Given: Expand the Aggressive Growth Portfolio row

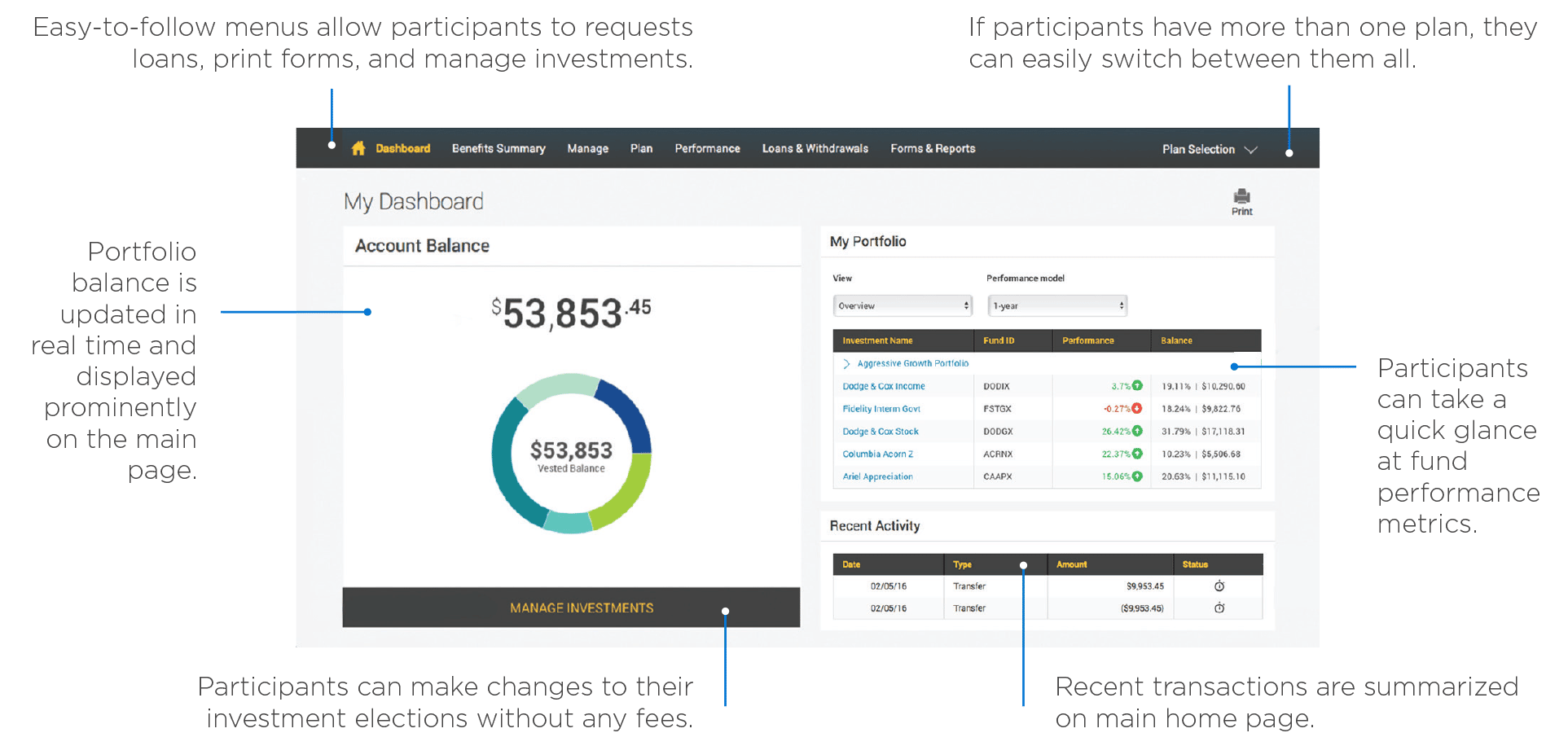Looking at the screenshot, I should [846, 364].
